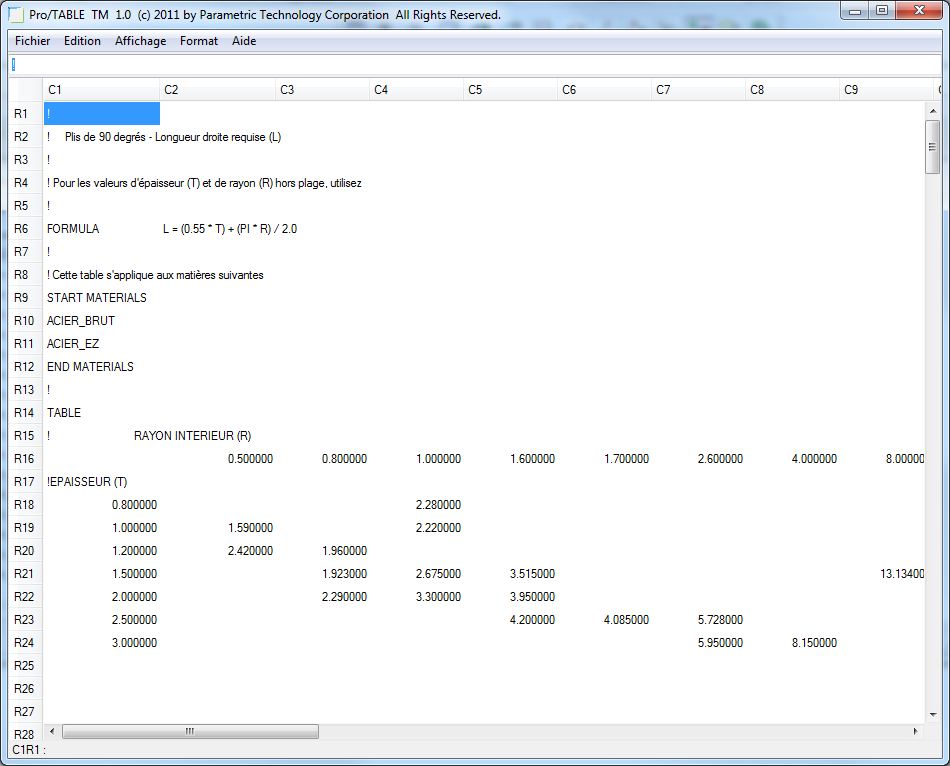Select column header C7
Viewport: 950px width, 766px height.
698,90
